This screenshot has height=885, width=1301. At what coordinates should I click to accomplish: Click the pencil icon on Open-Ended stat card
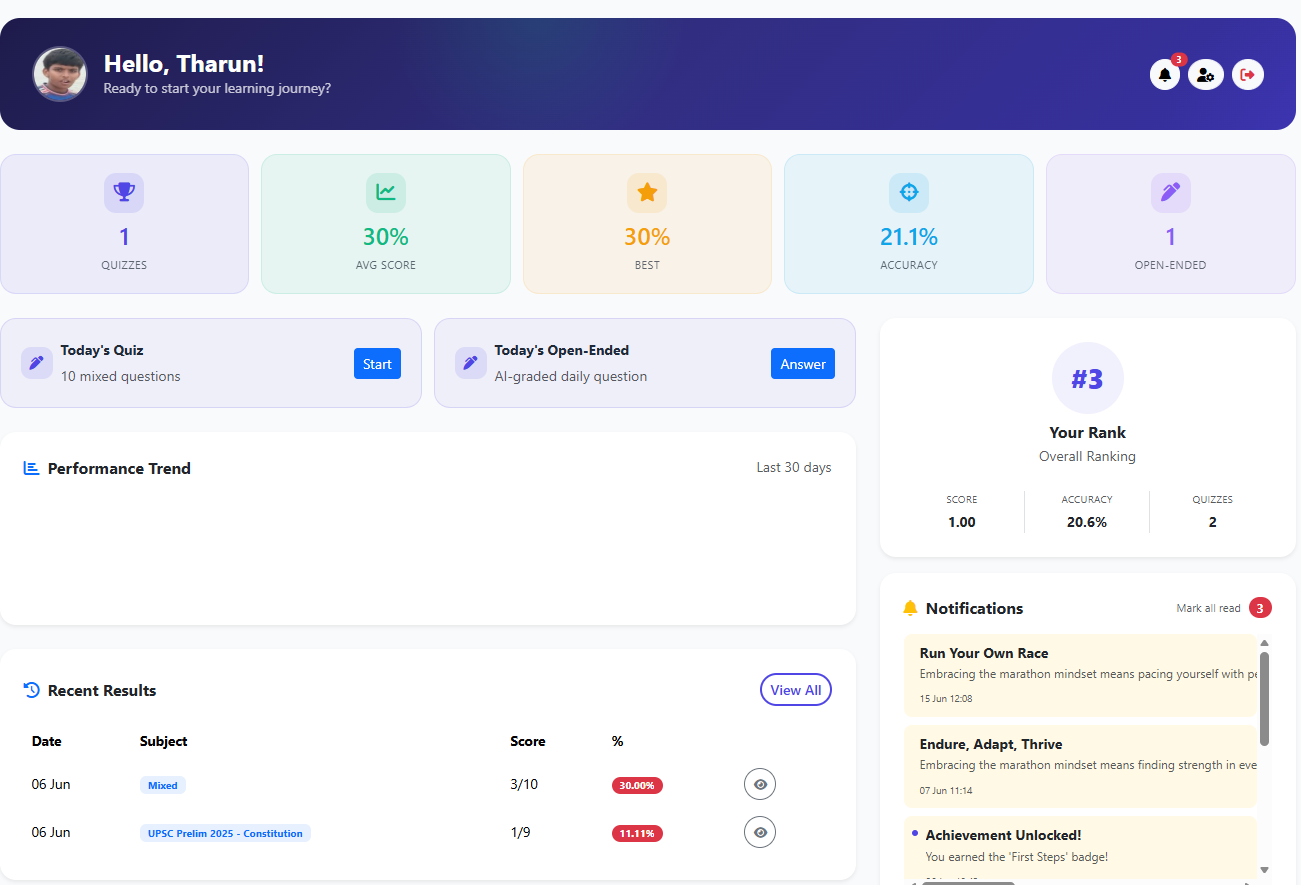point(1171,193)
